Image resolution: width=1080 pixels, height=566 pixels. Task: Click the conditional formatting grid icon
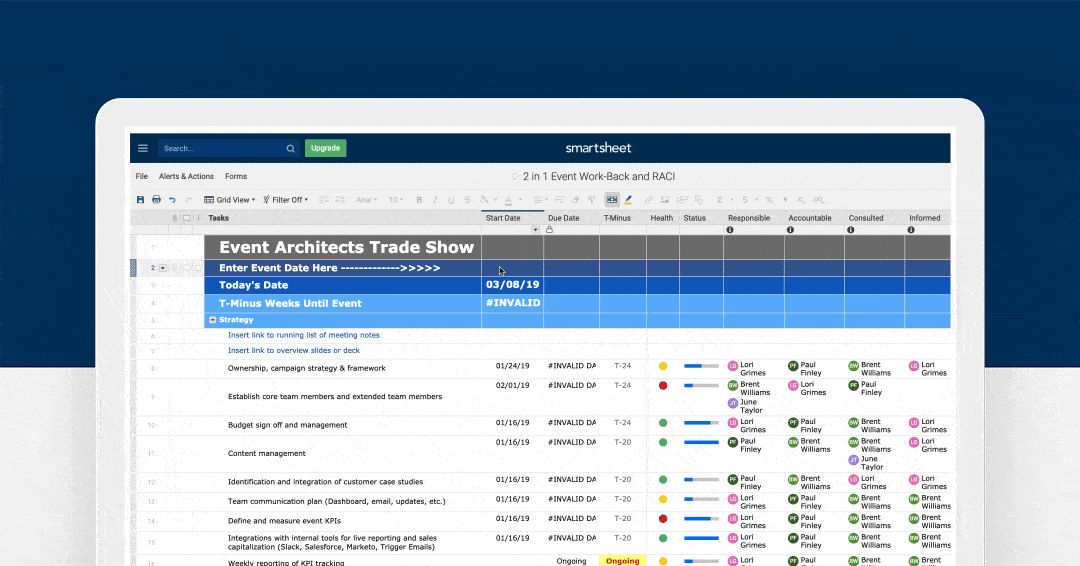[611, 200]
